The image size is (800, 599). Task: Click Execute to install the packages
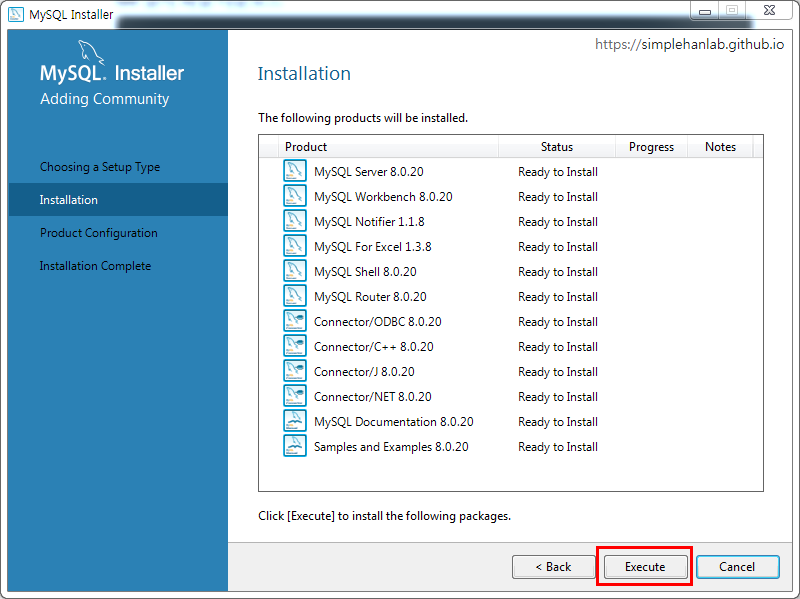point(645,567)
